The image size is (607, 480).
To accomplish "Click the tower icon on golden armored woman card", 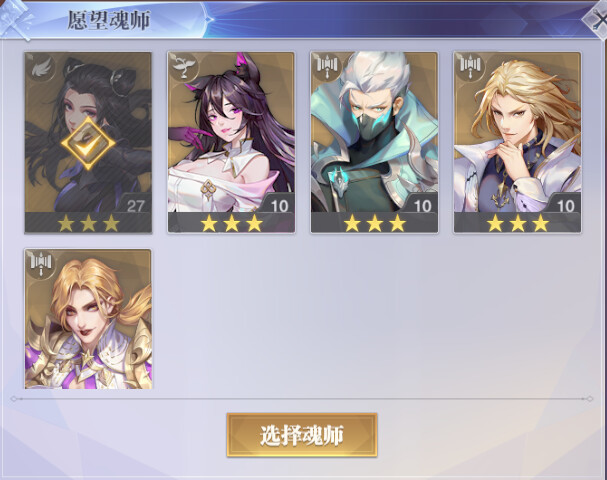I will 41,264.
